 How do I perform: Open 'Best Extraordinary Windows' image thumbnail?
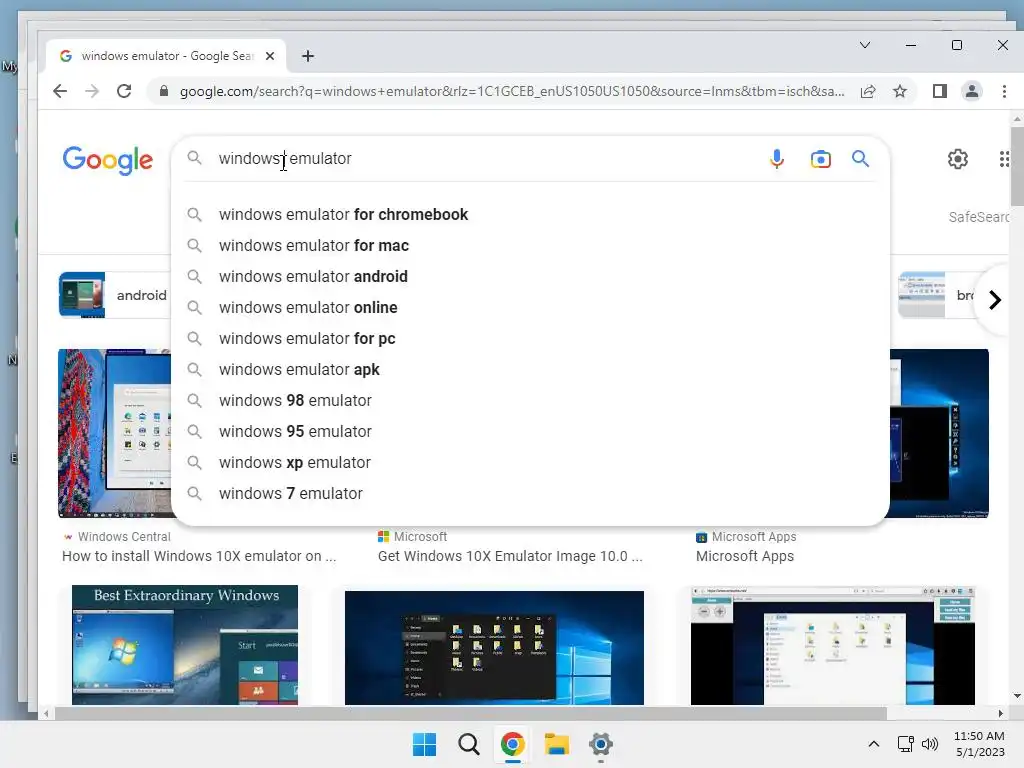tap(185, 645)
